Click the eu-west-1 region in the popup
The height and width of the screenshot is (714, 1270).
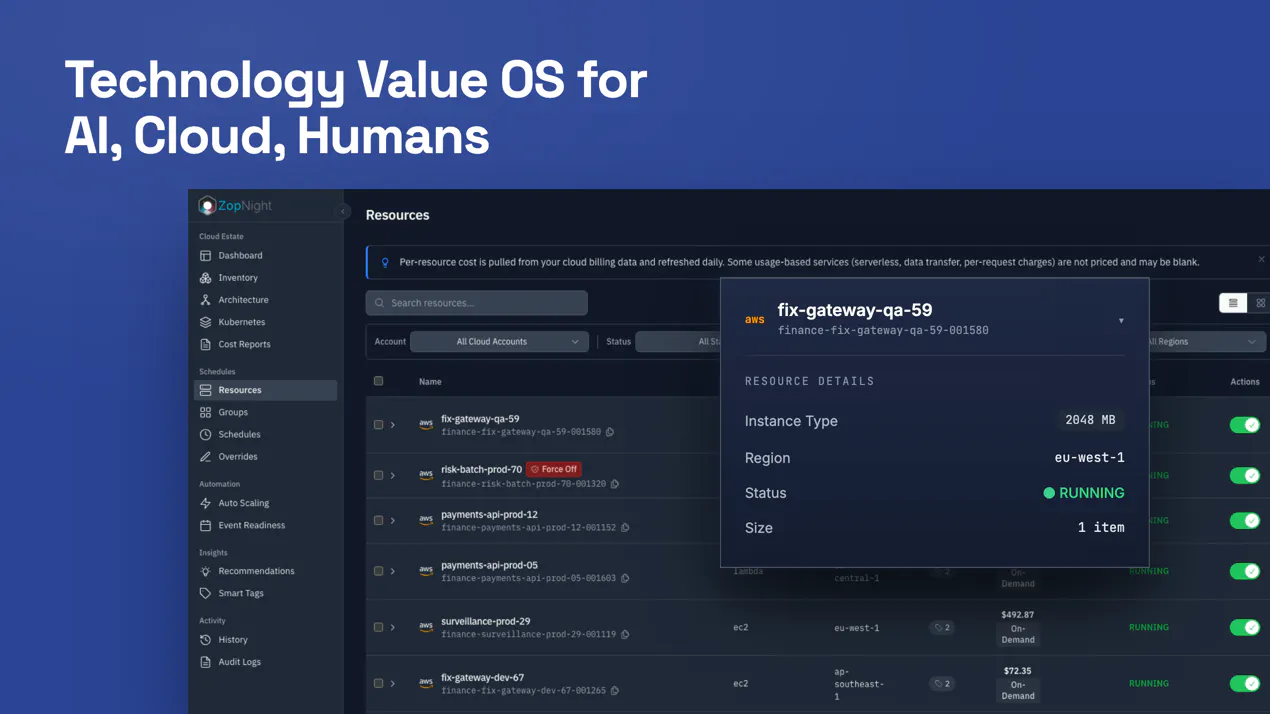tap(1089, 458)
